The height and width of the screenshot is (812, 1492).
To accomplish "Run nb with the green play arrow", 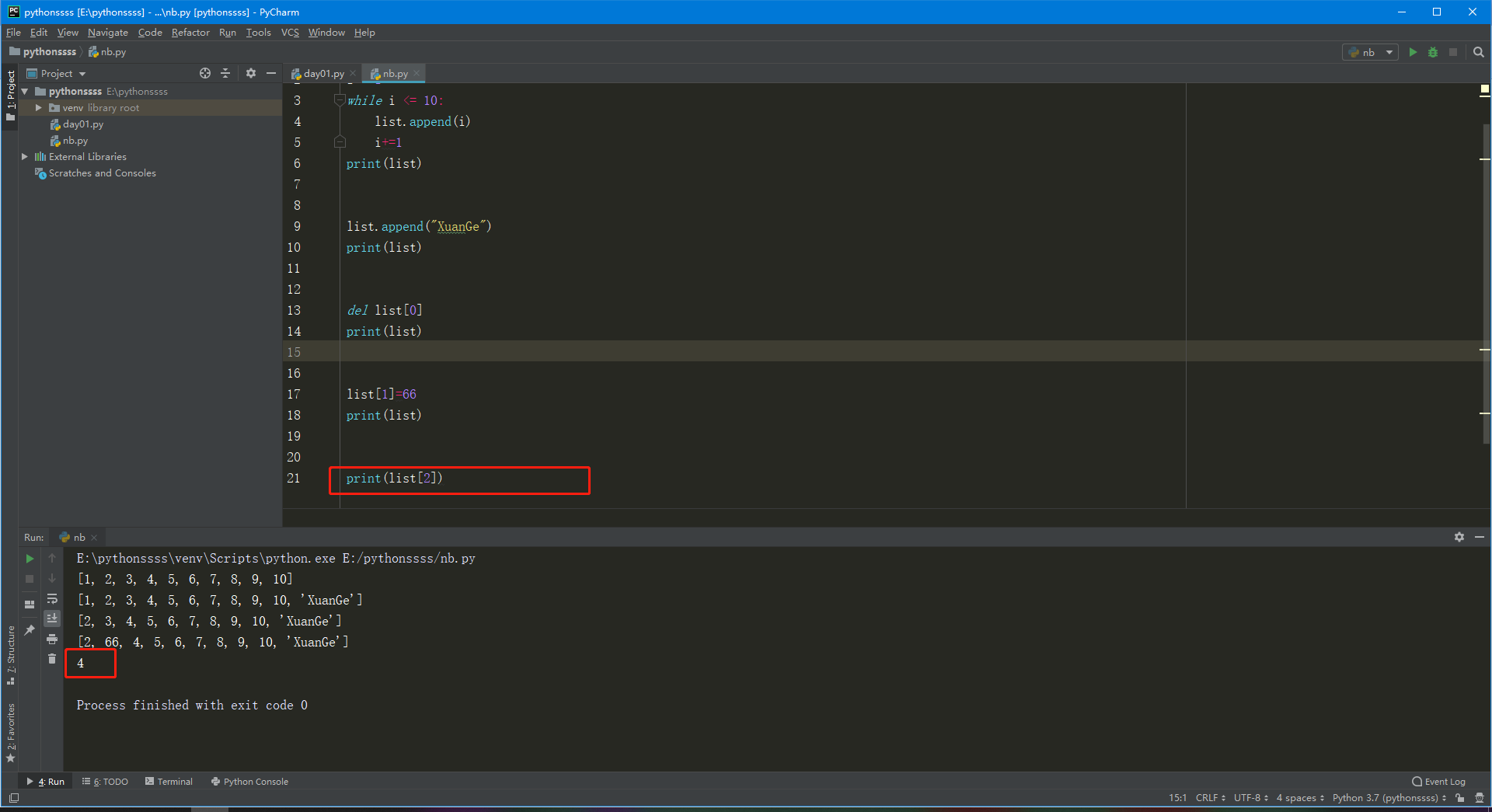I will pos(1412,52).
